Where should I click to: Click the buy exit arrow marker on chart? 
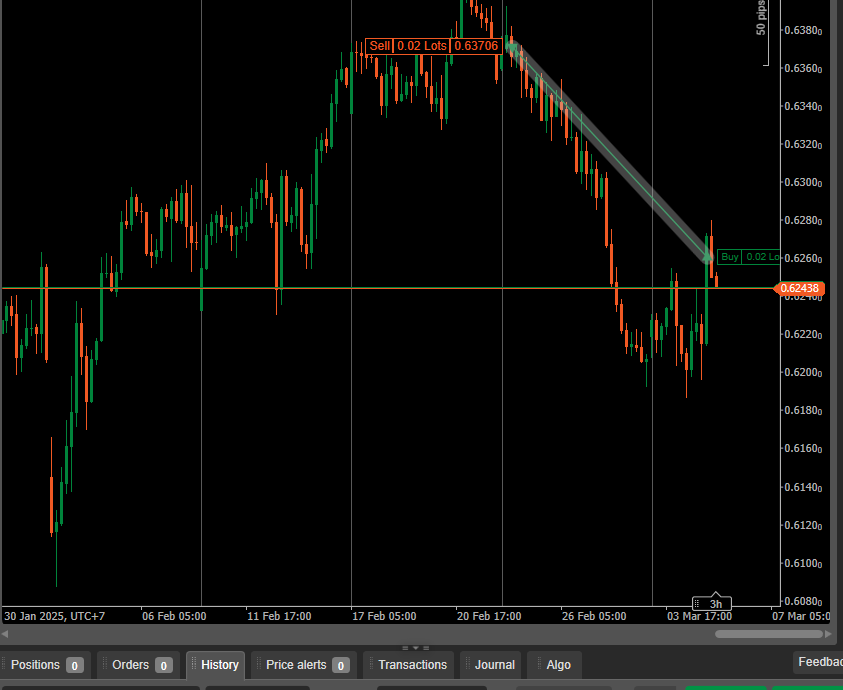[x=708, y=258]
